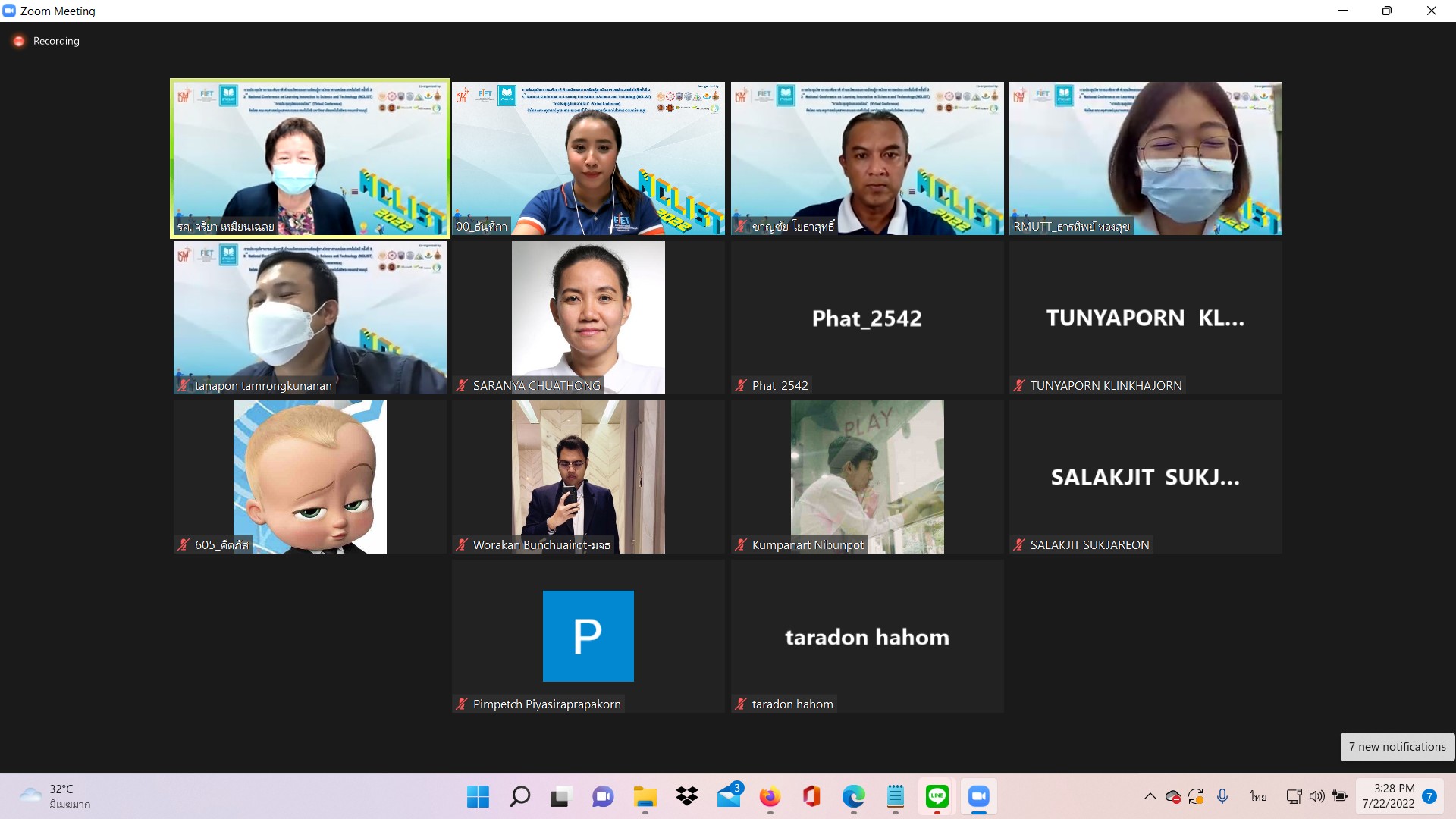The width and height of the screenshot is (1456, 819).
Task: Click muted microphone icon on Phat_2542 tile
Action: coord(741,386)
